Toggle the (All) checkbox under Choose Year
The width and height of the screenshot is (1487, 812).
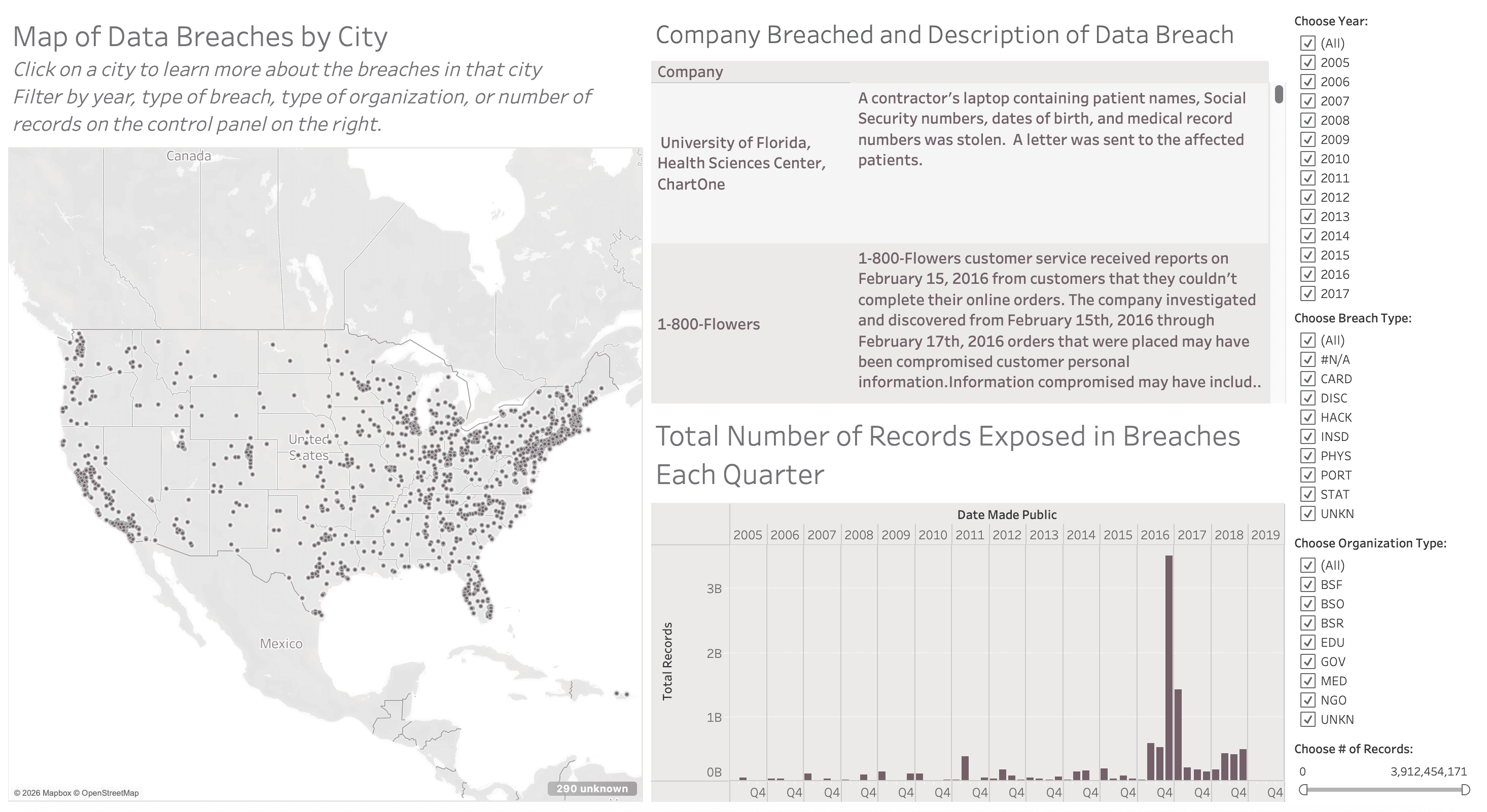pos(1308,43)
